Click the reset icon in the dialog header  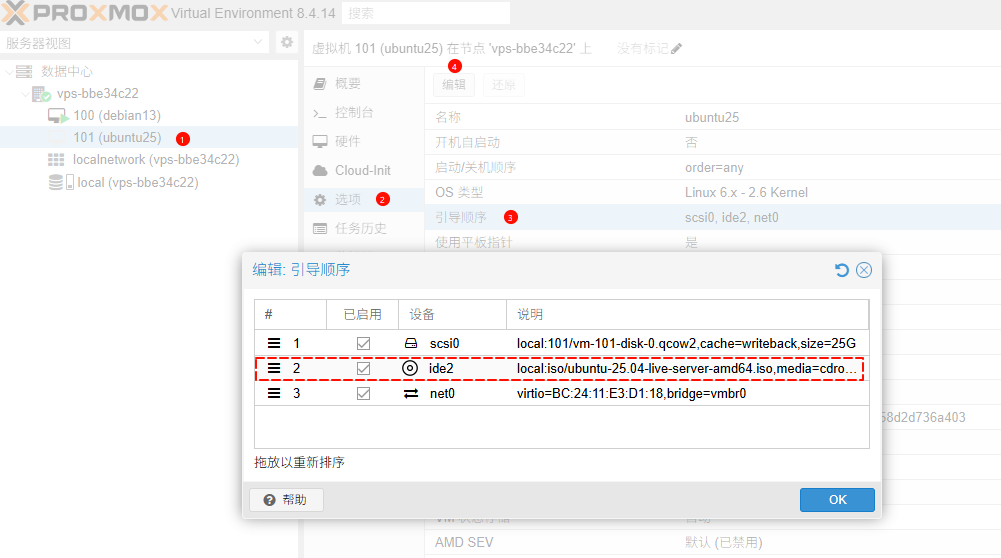(841, 270)
